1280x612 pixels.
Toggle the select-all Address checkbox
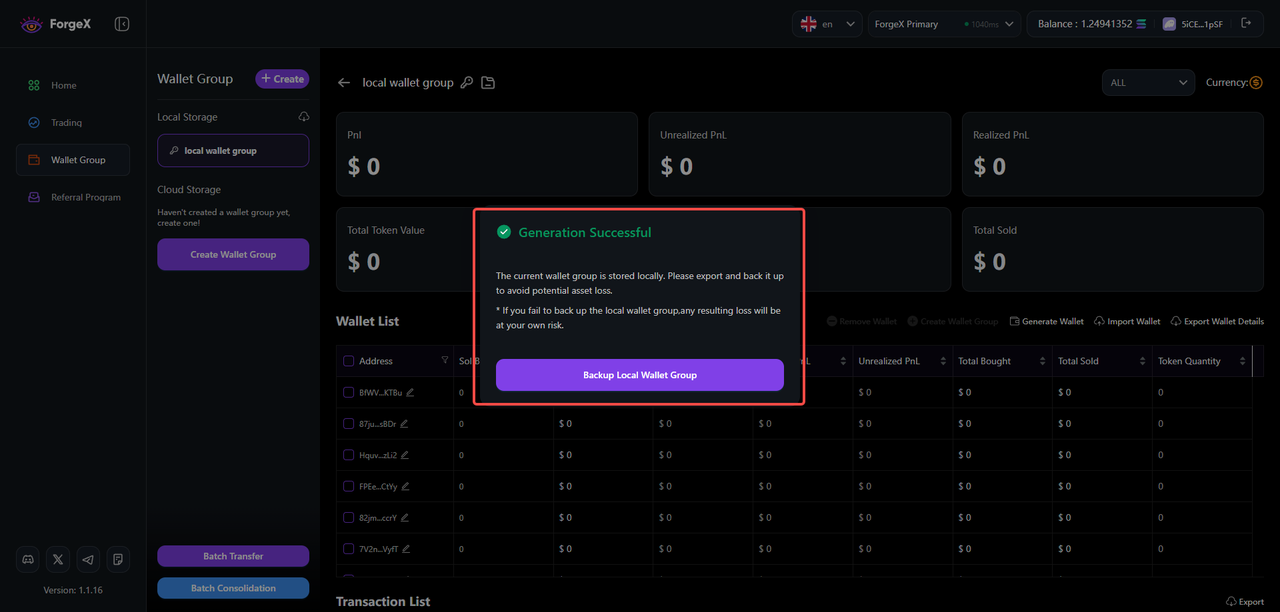349,361
